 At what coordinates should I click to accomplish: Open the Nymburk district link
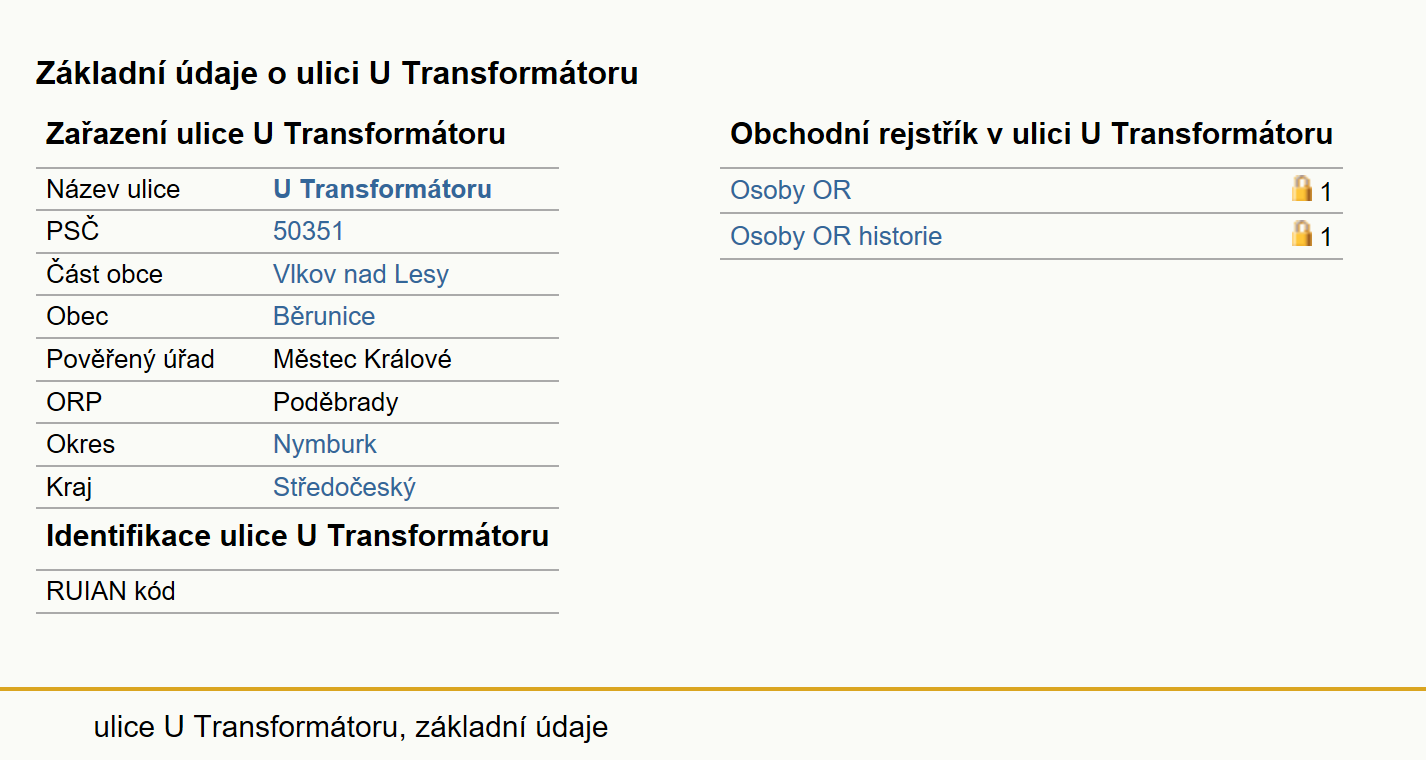click(325, 444)
